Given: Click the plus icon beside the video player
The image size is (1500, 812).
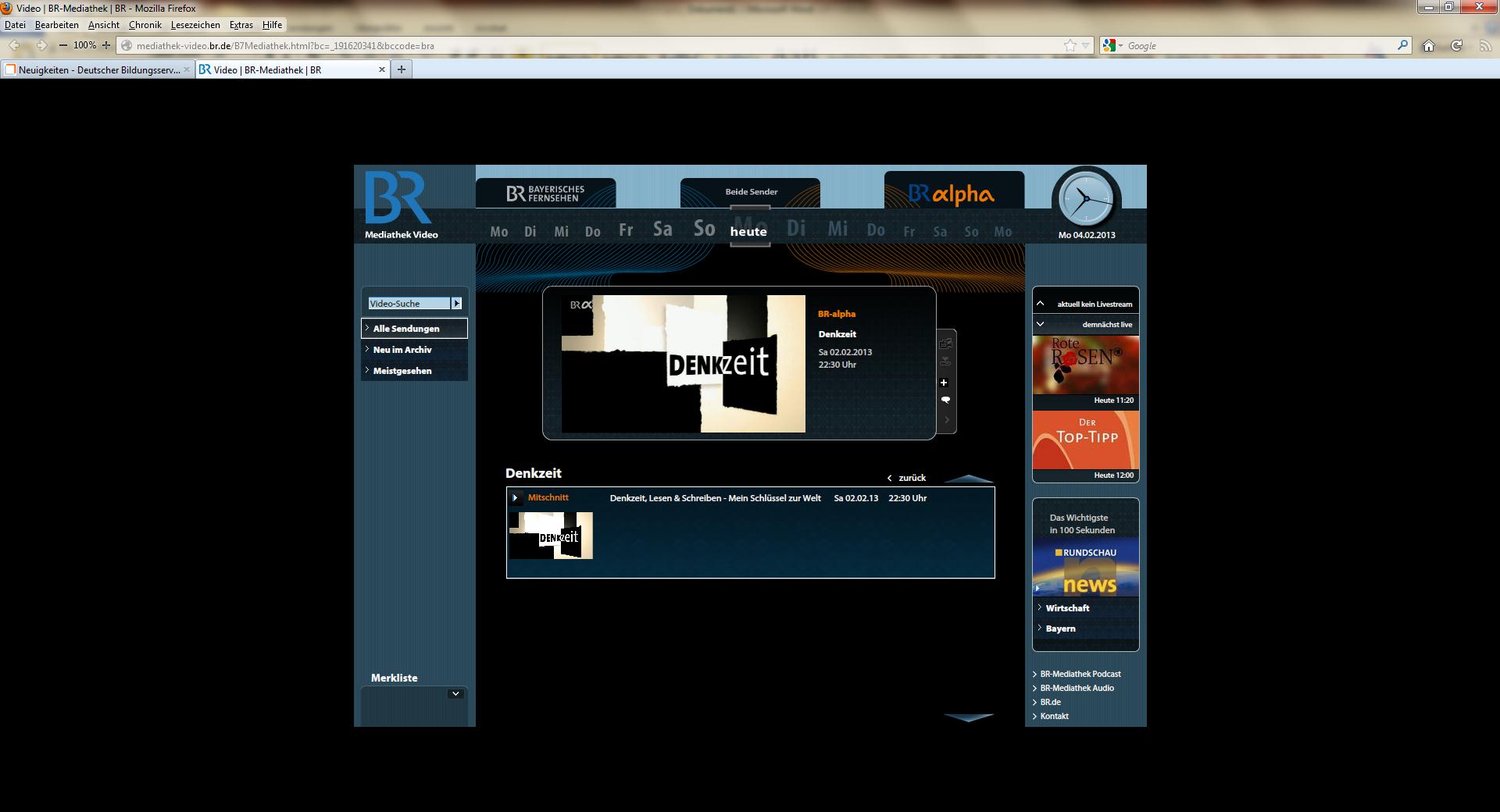Looking at the screenshot, I should (x=944, y=383).
